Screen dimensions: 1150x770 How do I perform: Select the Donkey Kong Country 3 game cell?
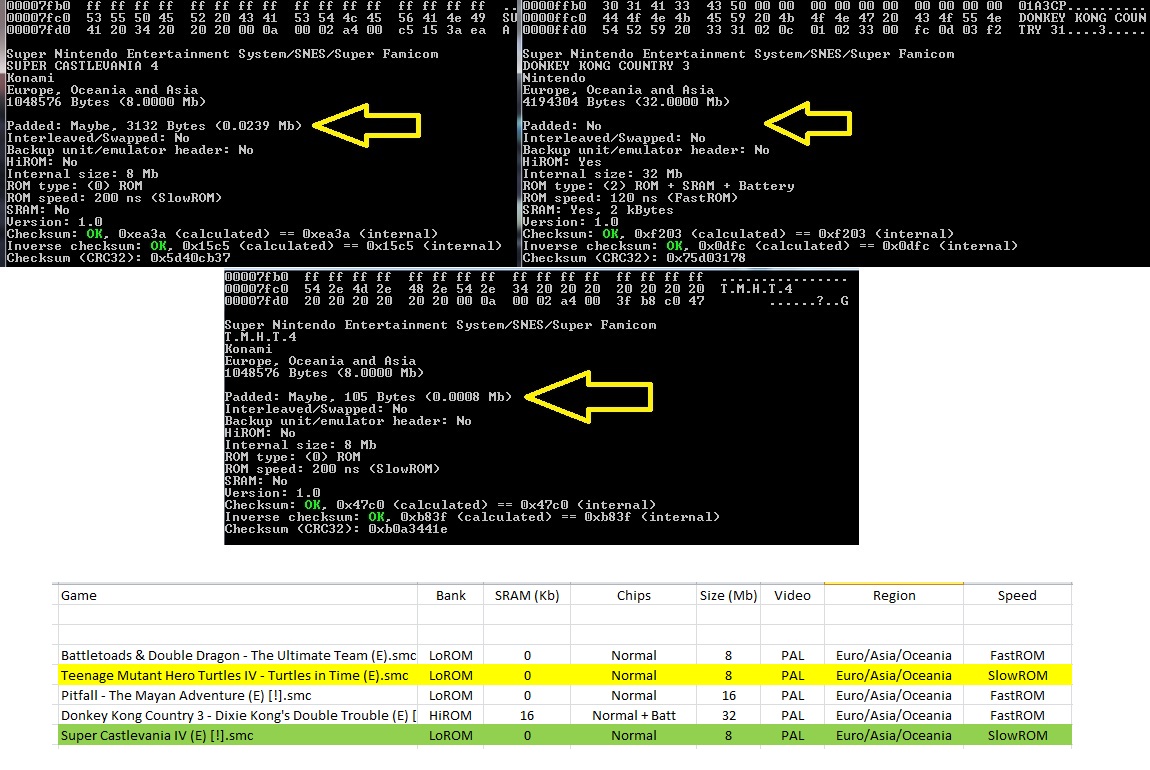tap(238, 716)
